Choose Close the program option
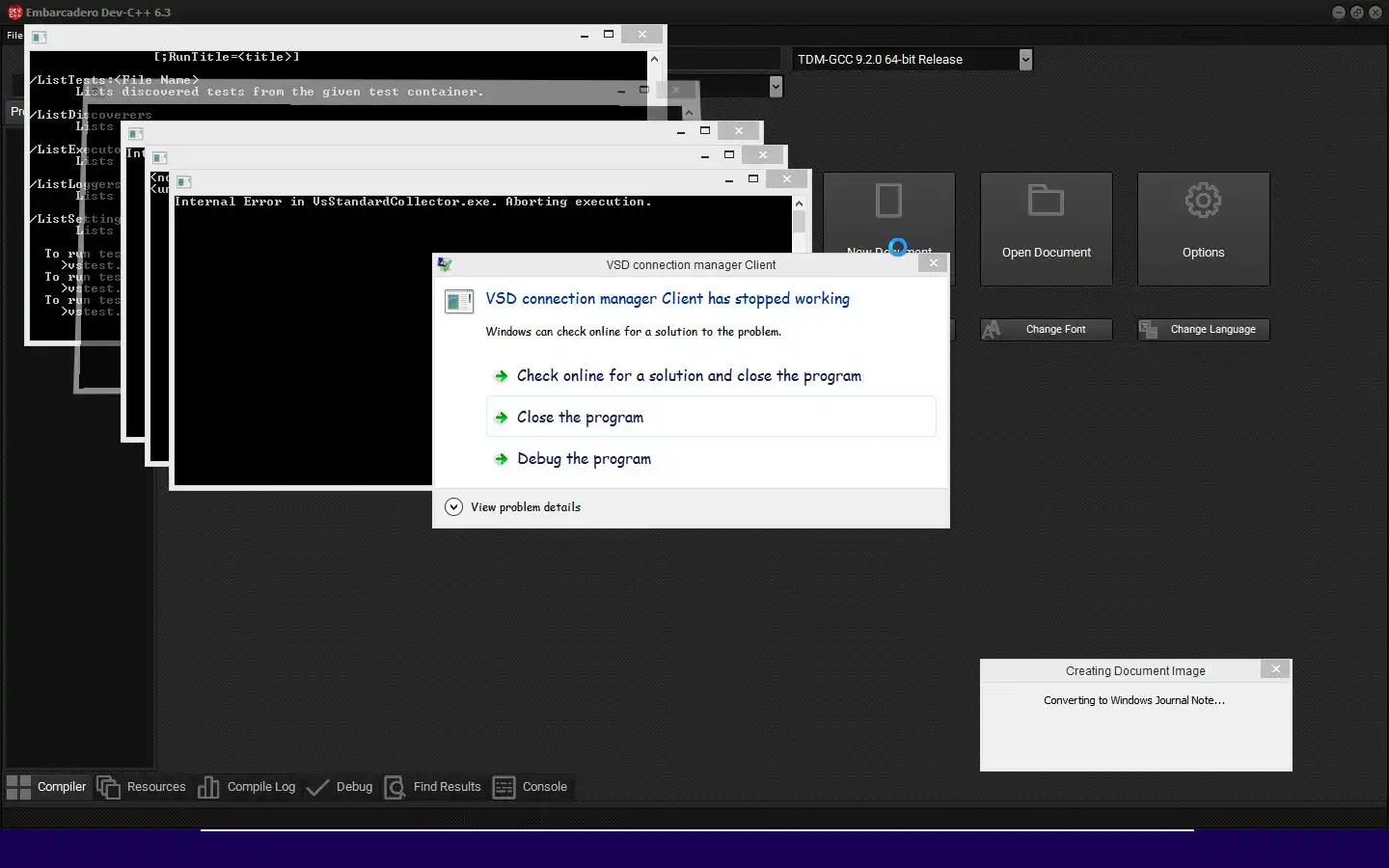1389x868 pixels. click(711, 418)
